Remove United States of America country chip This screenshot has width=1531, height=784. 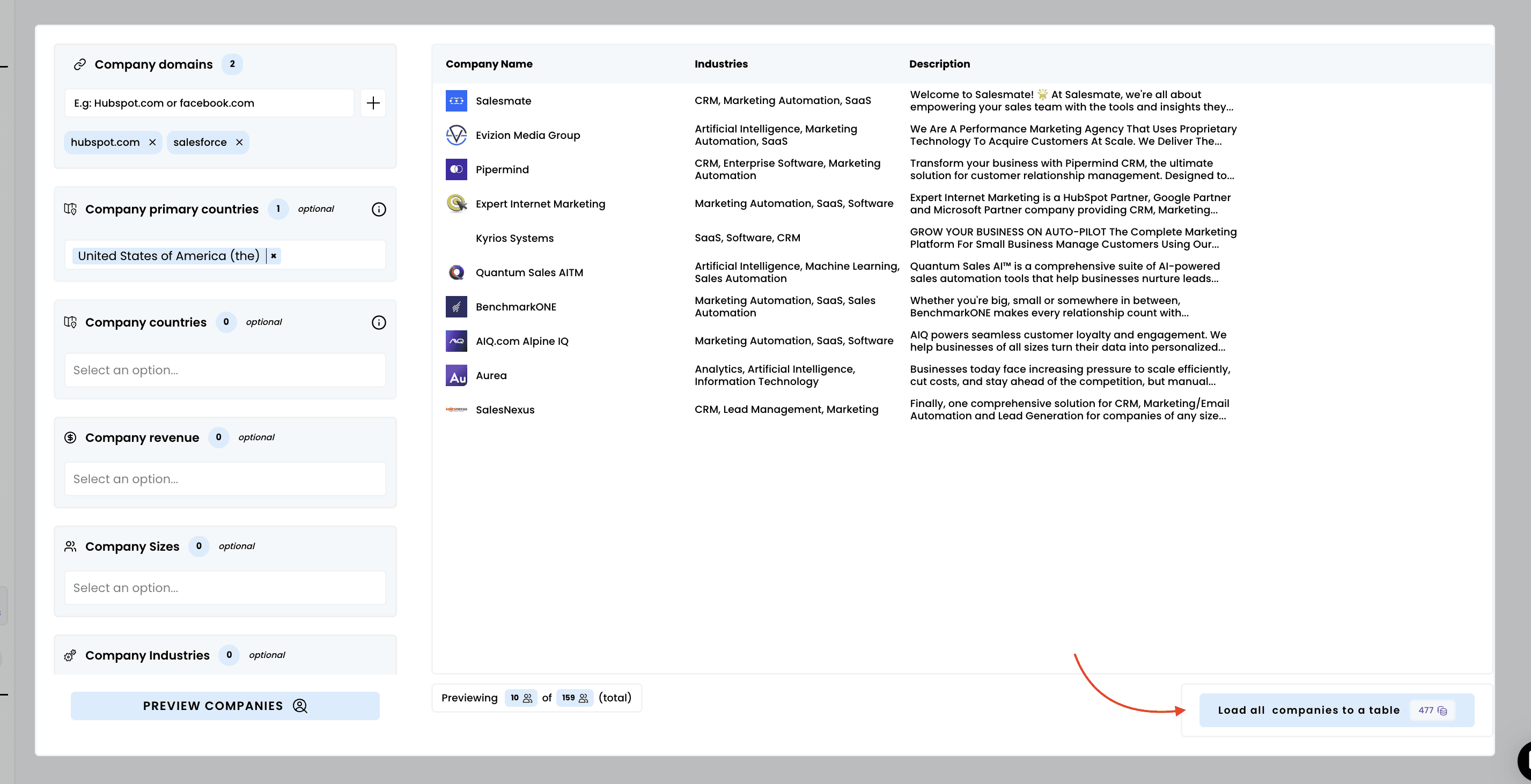274,255
